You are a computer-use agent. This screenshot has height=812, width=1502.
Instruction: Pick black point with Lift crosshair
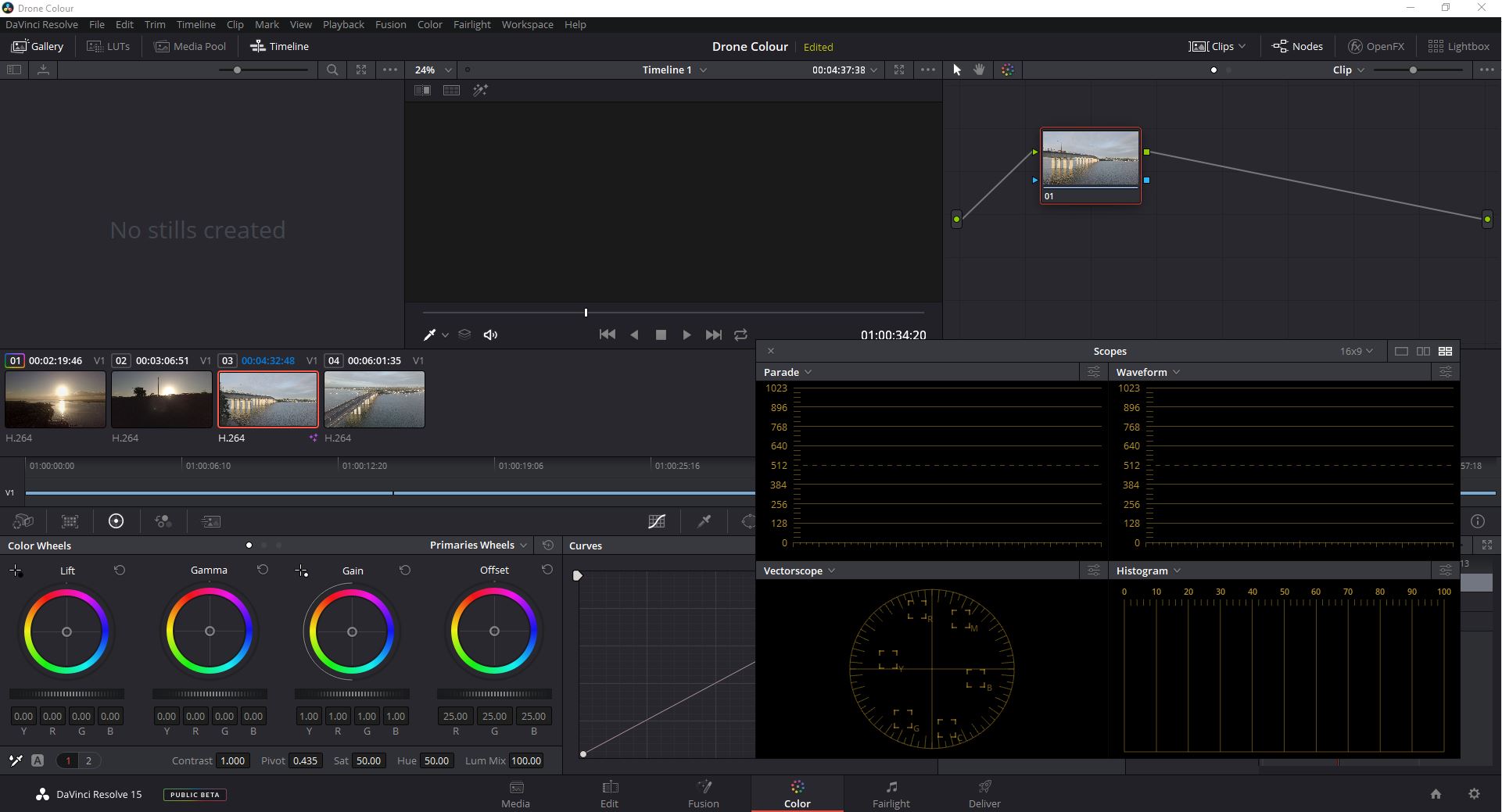(x=16, y=571)
